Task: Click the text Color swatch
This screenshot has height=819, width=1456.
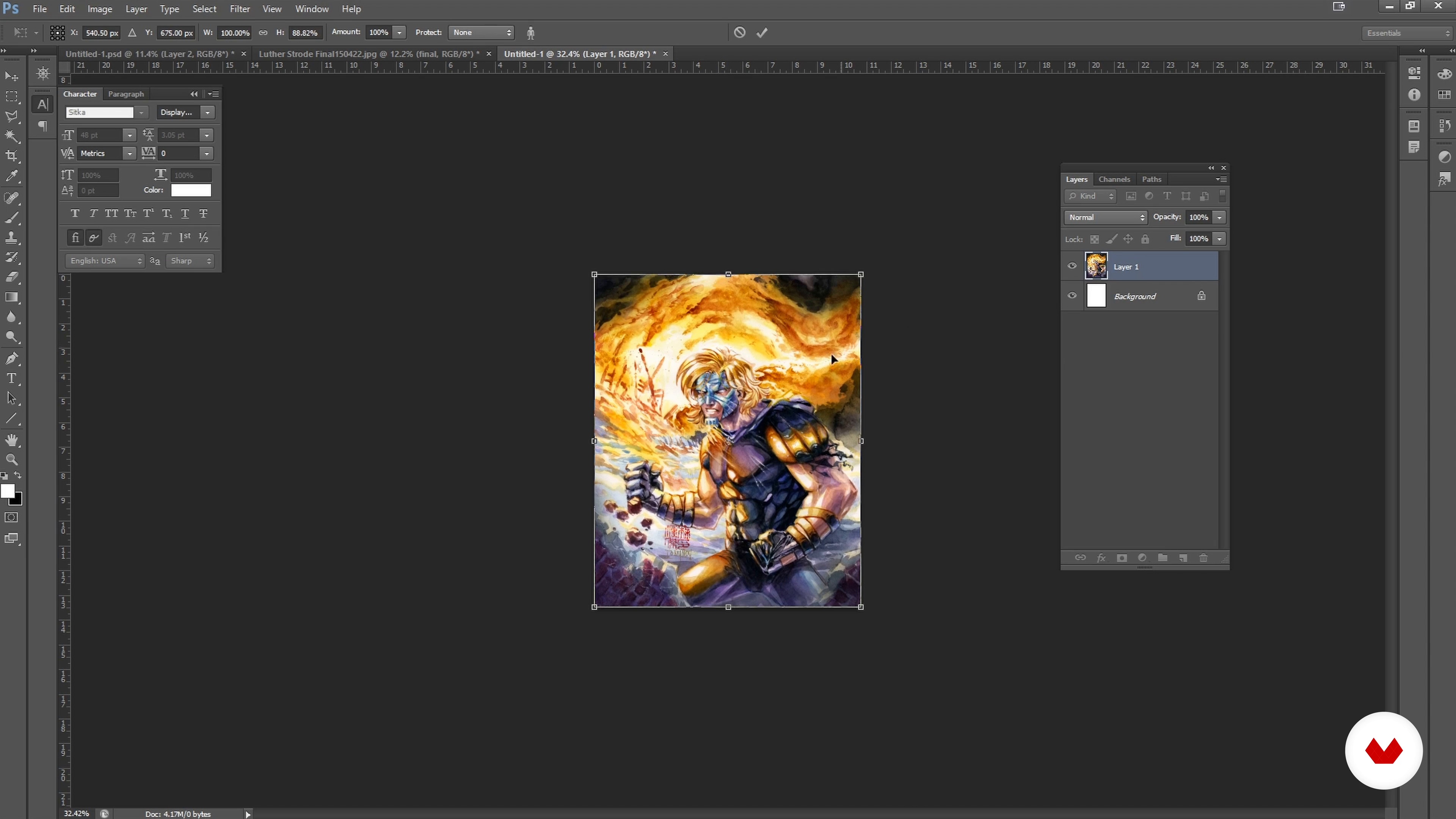Action: pyautogui.click(x=191, y=190)
